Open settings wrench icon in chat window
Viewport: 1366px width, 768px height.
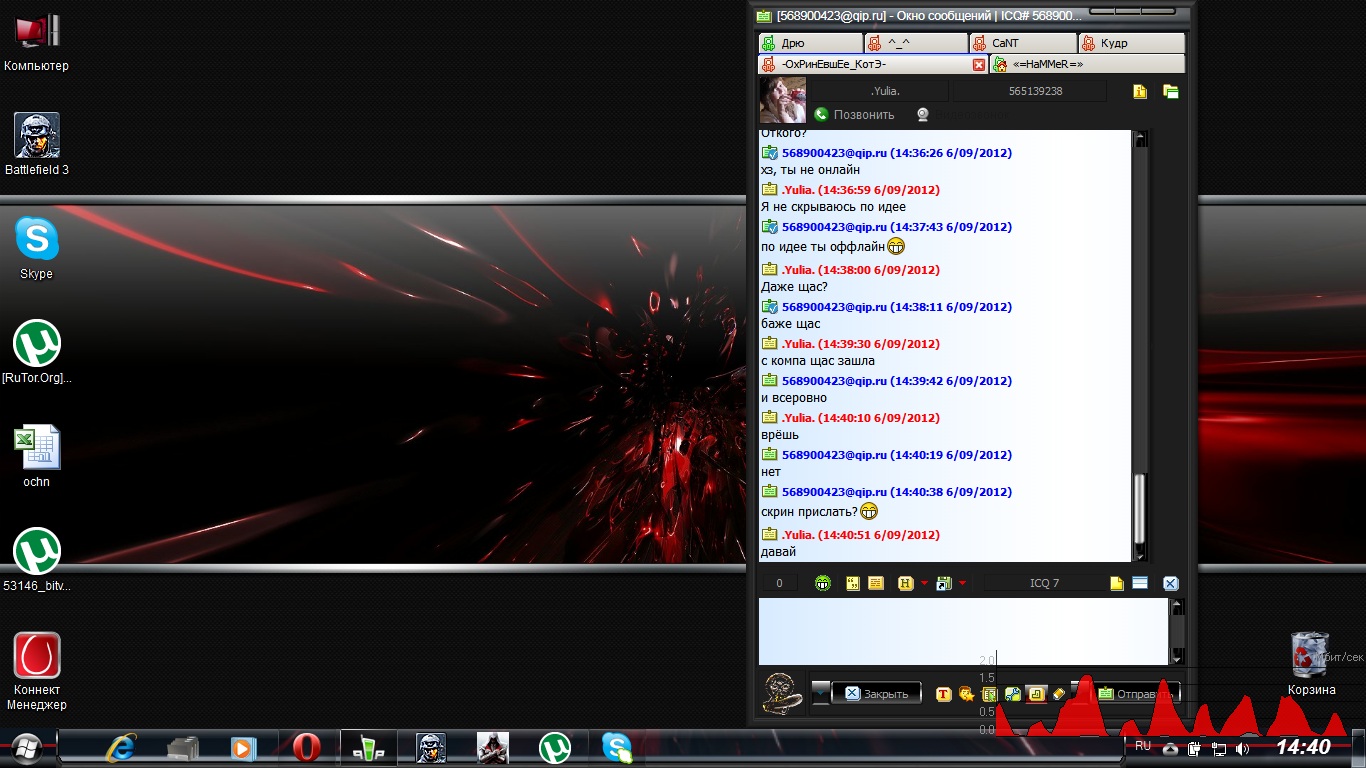coord(1013,694)
